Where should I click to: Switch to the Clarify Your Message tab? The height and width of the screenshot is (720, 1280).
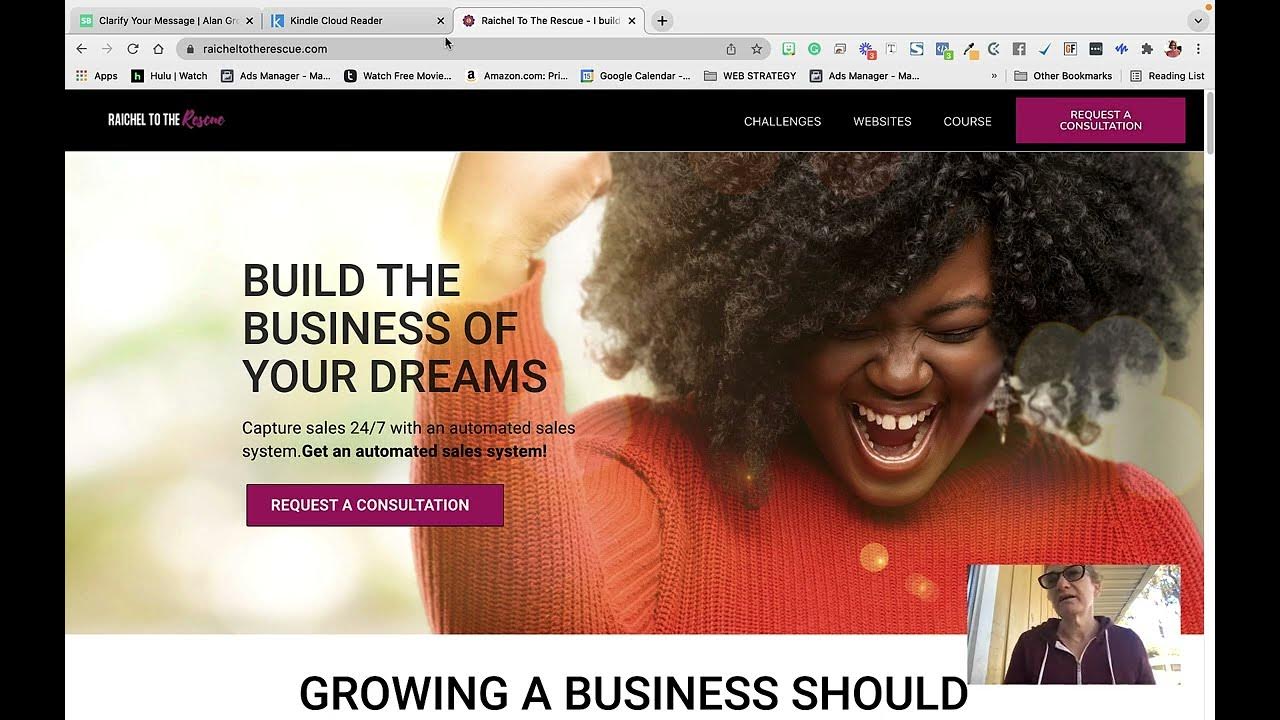[x=167, y=20]
